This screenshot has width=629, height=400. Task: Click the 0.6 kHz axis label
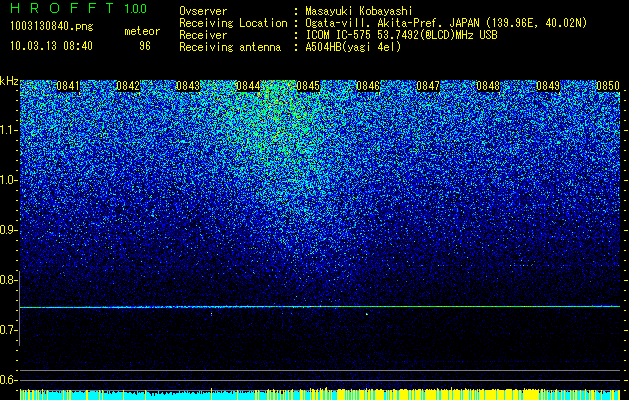[9, 380]
